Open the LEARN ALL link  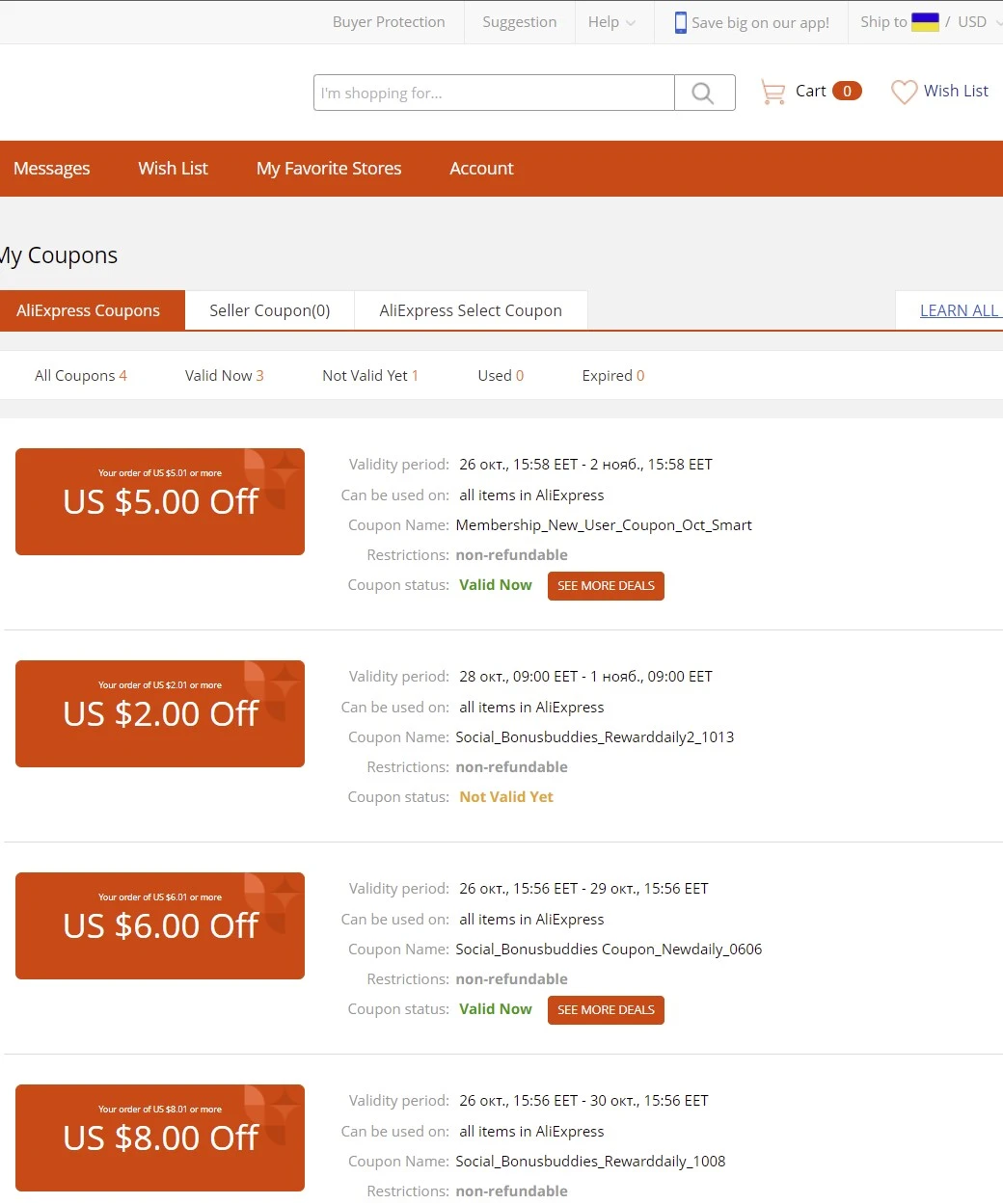point(960,310)
